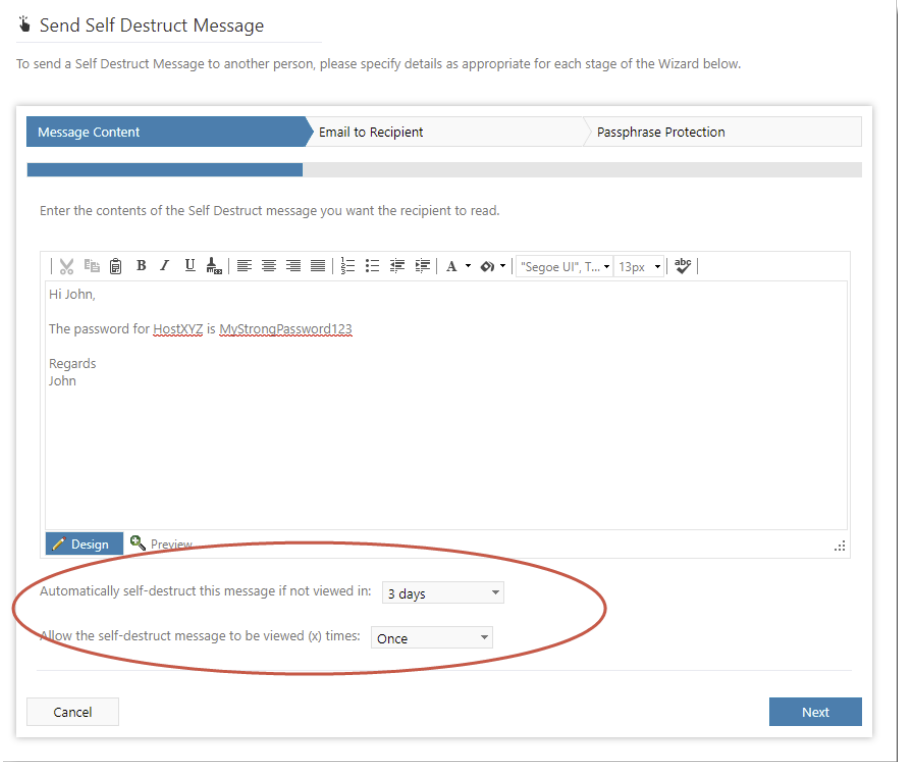
Task: Insert a numbered list
Action: coord(348,266)
